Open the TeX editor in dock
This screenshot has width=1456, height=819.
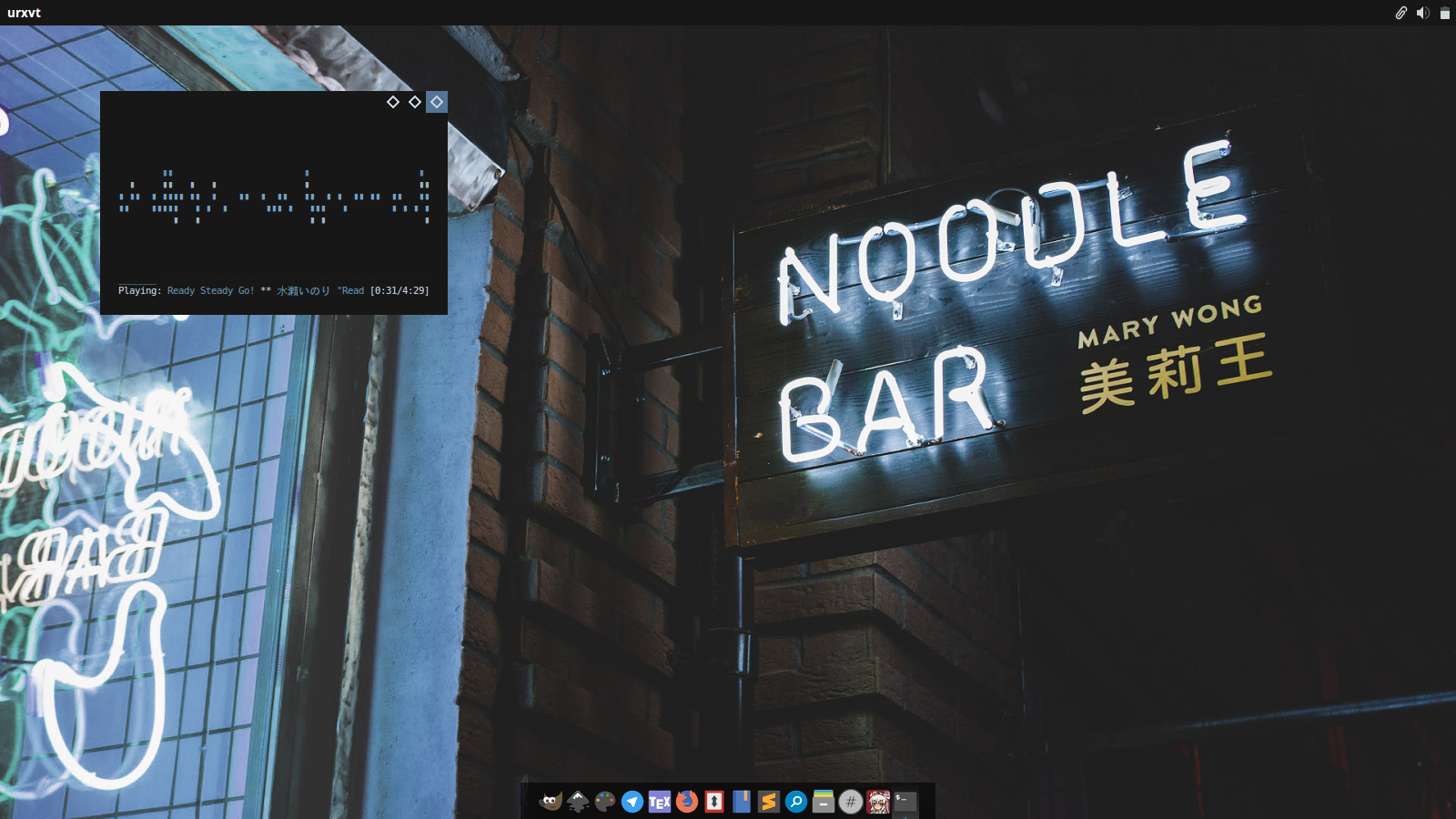(660, 801)
